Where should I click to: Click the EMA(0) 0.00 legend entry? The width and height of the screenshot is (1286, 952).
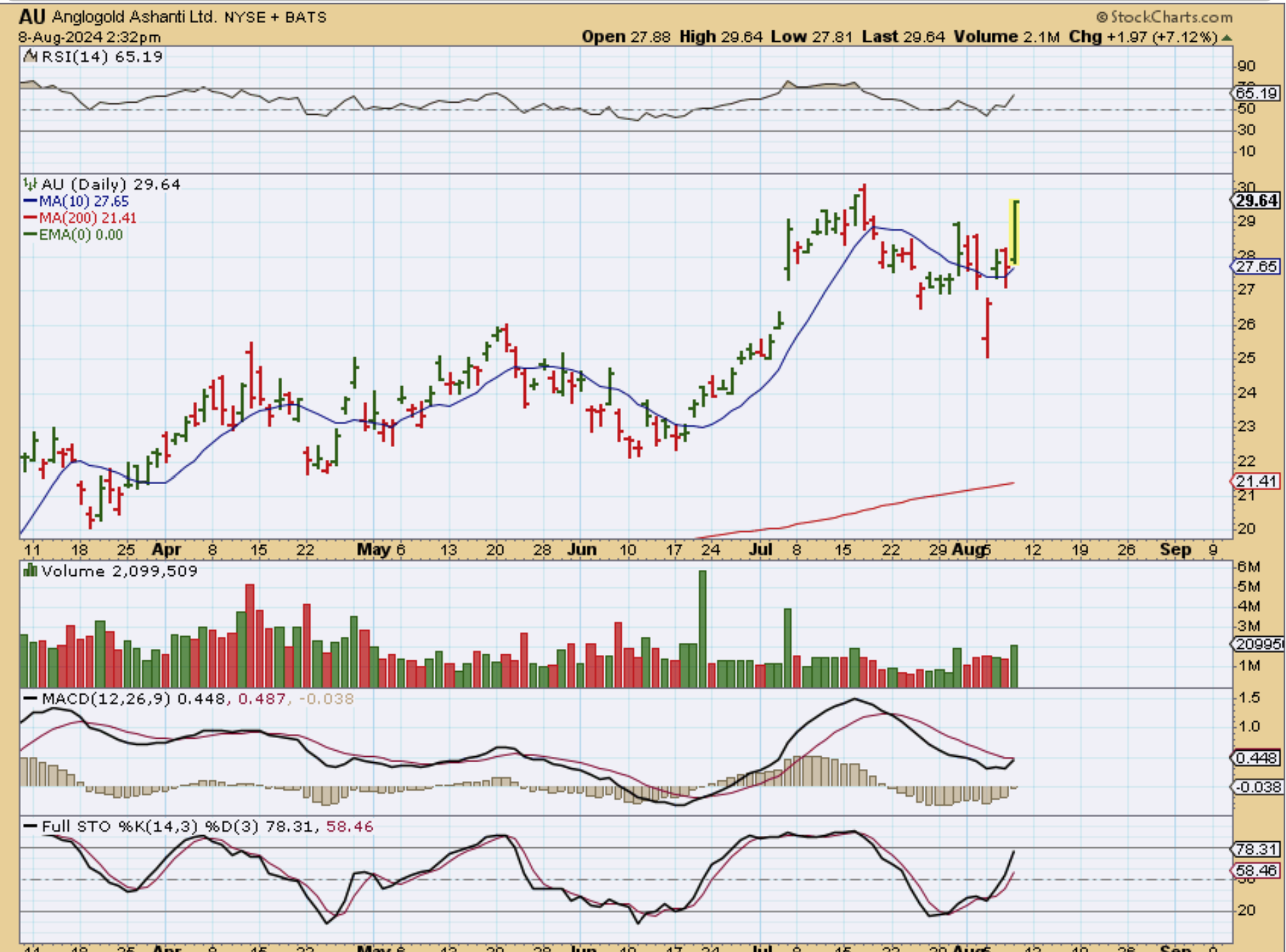pyautogui.click(x=81, y=235)
